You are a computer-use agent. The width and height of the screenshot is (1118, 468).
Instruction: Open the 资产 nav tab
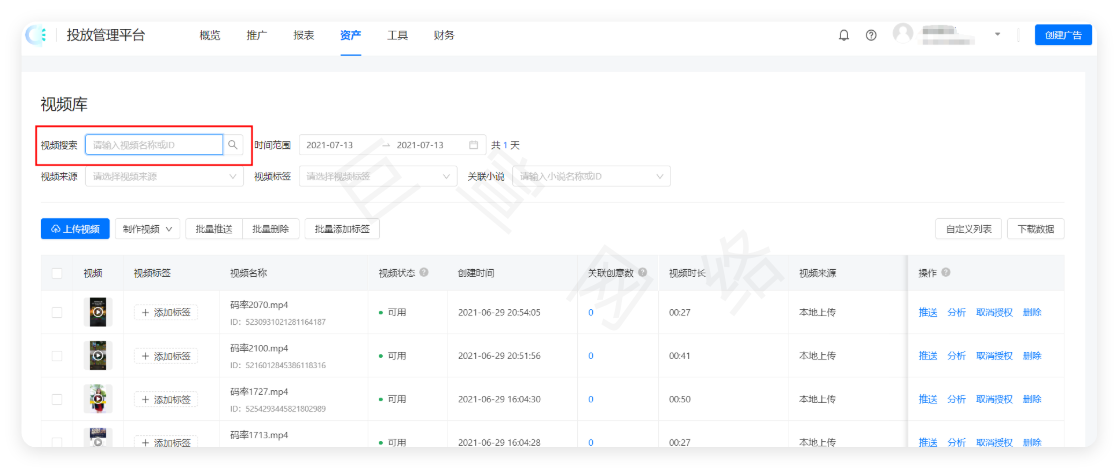click(350, 35)
